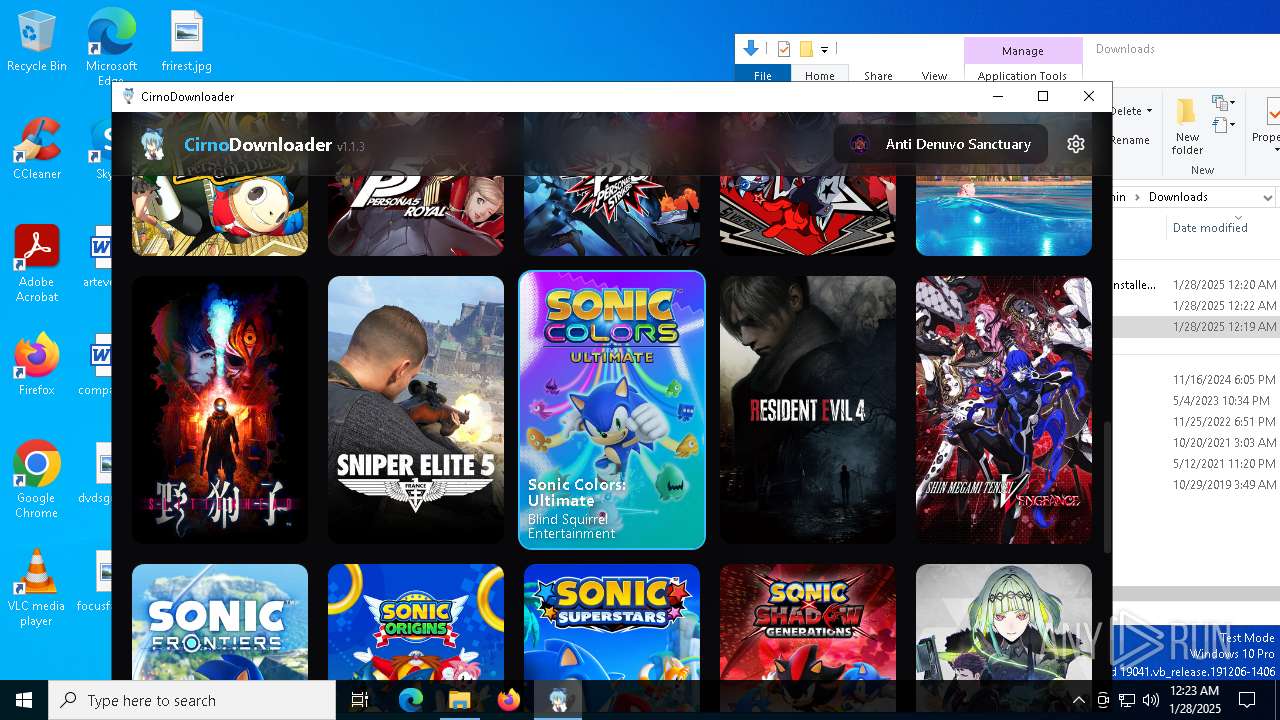Switch to View tab in File Explorer

coord(934,76)
